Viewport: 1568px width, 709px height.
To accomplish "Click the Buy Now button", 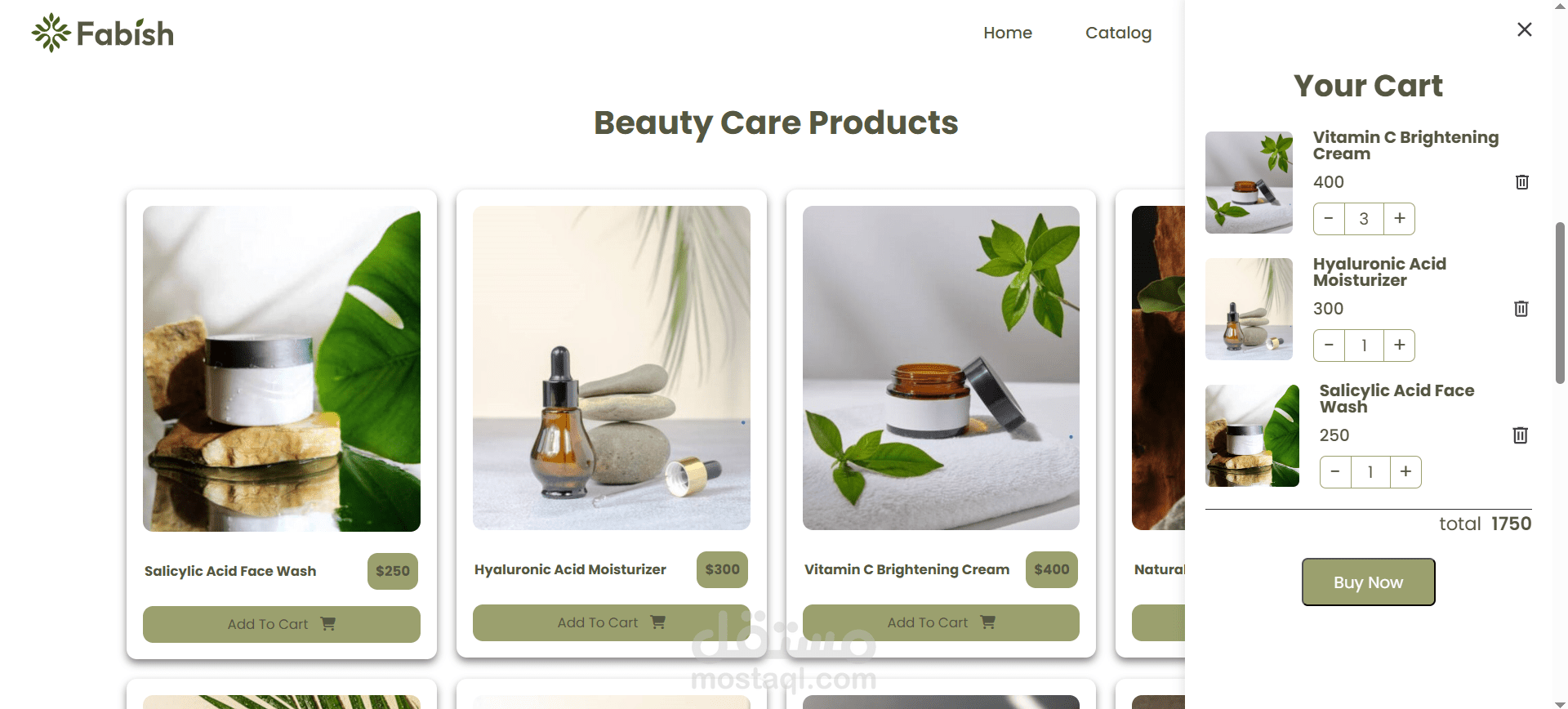I will pos(1369,582).
